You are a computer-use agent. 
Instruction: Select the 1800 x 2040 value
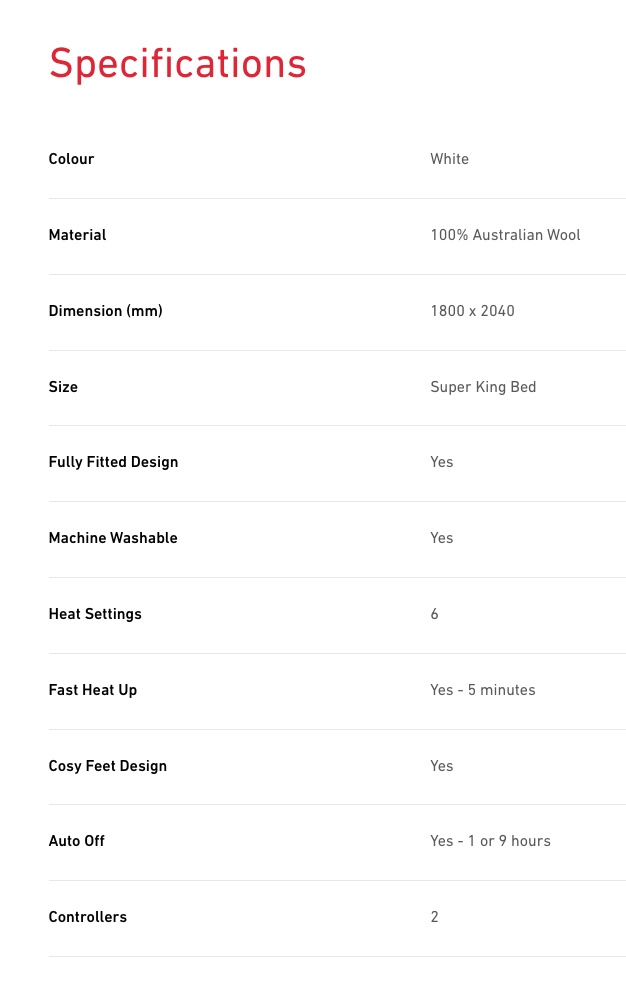pyautogui.click(x=472, y=311)
